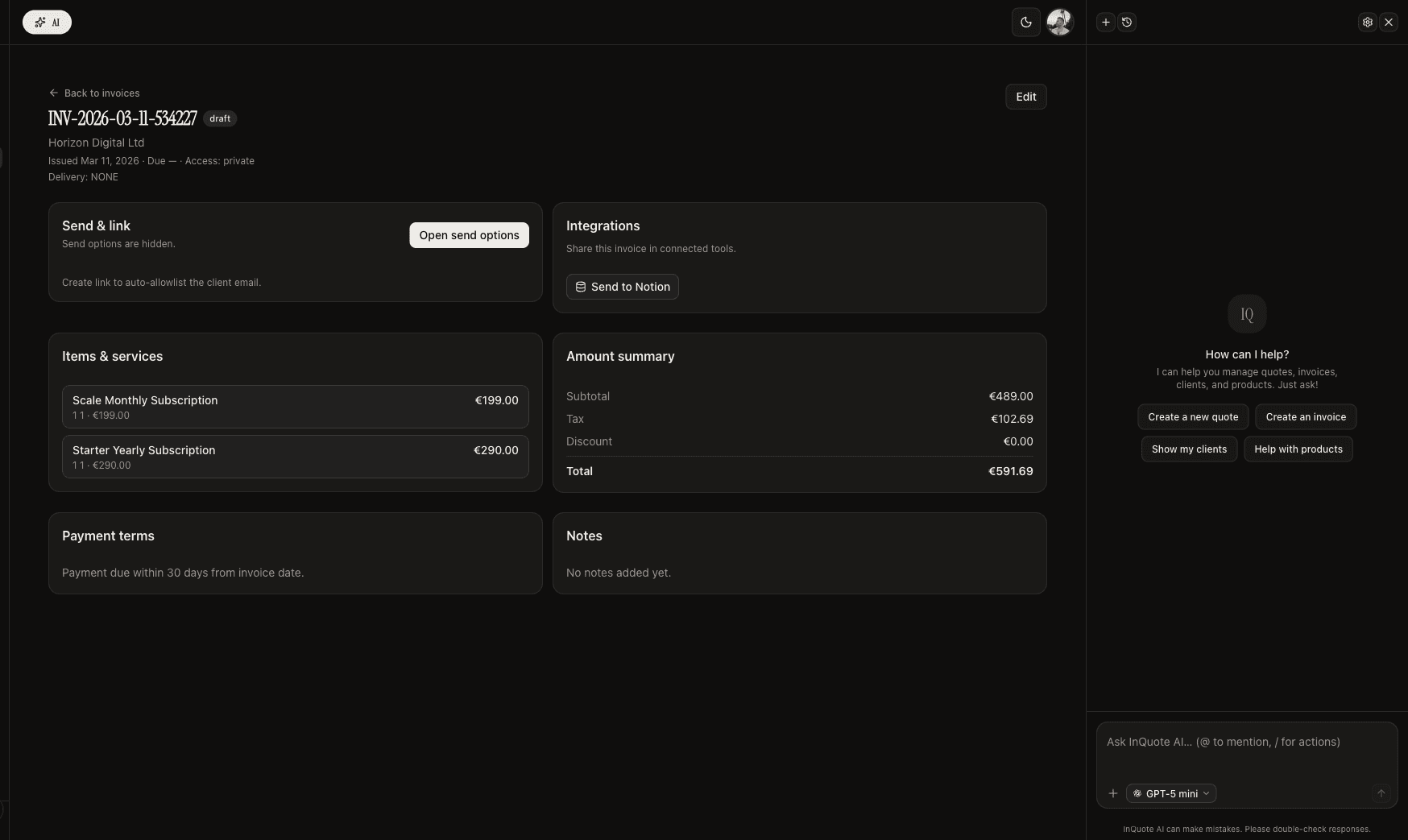Select the Starter Yearly Subscription item
Image resolution: width=1408 pixels, height=840 pixels.
[x=295, y=457]
